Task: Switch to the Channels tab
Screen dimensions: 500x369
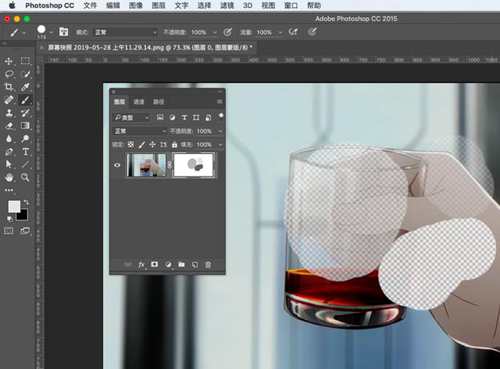Action: (139, 102)
